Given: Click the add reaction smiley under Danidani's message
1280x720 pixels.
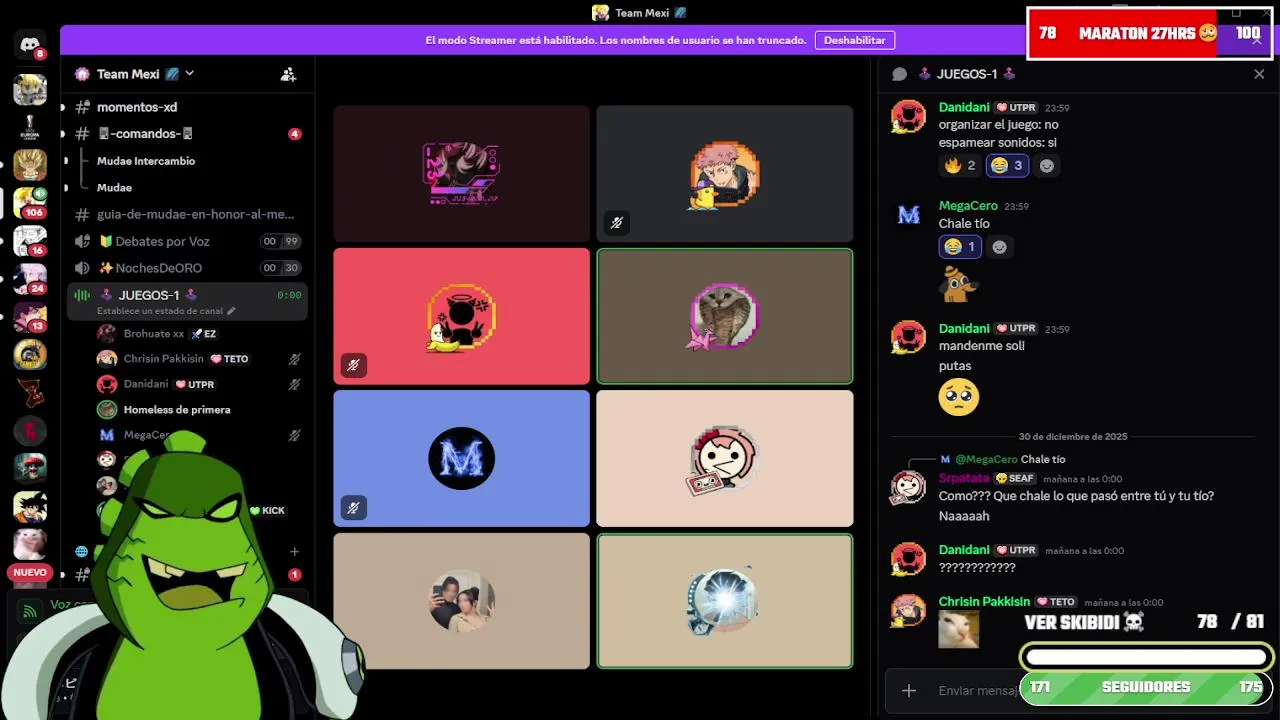Looking at the screenshot, I should pyautogui.click(x=1047, y=166).
